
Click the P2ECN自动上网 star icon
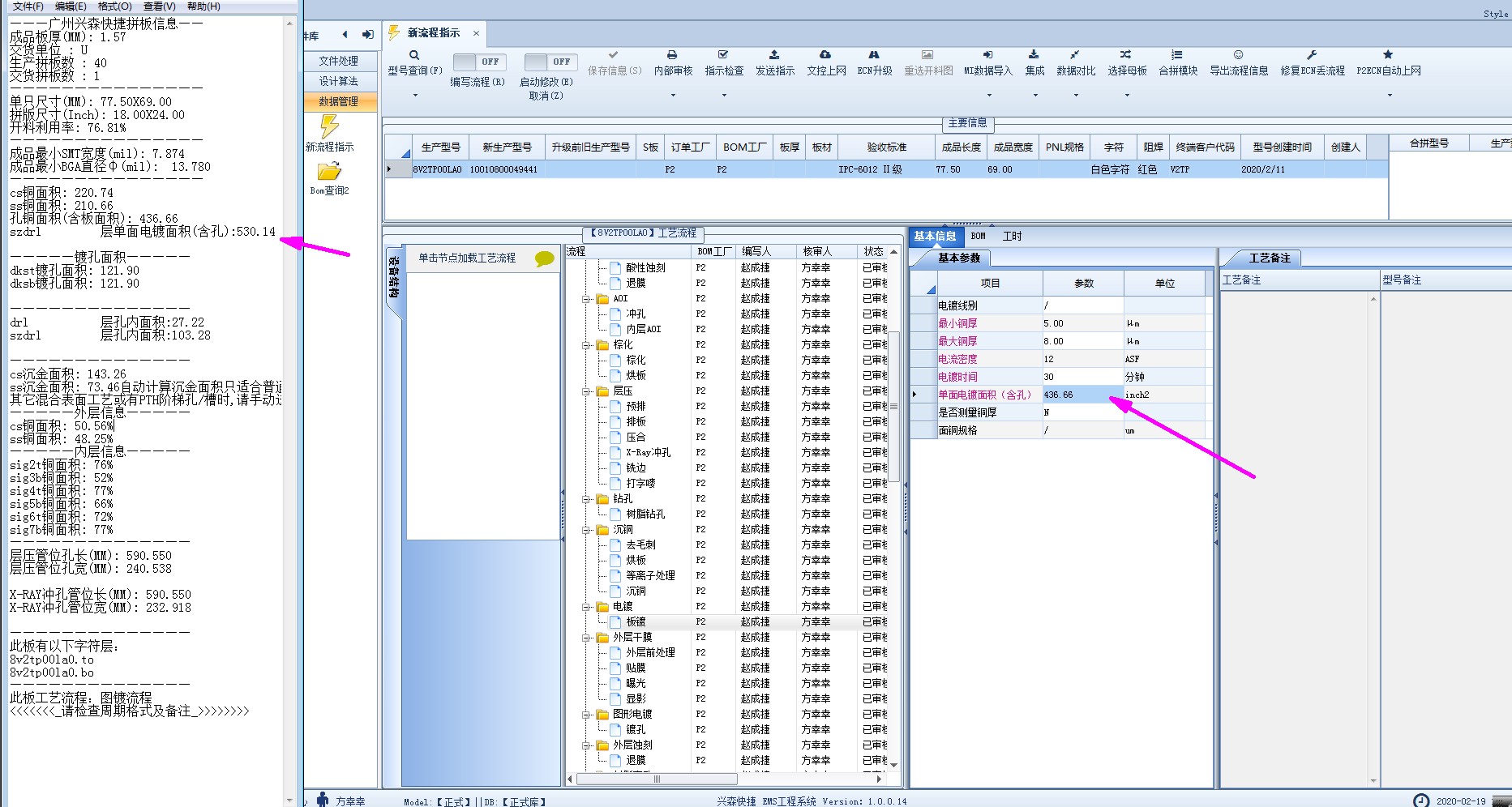click(1388, 54)
